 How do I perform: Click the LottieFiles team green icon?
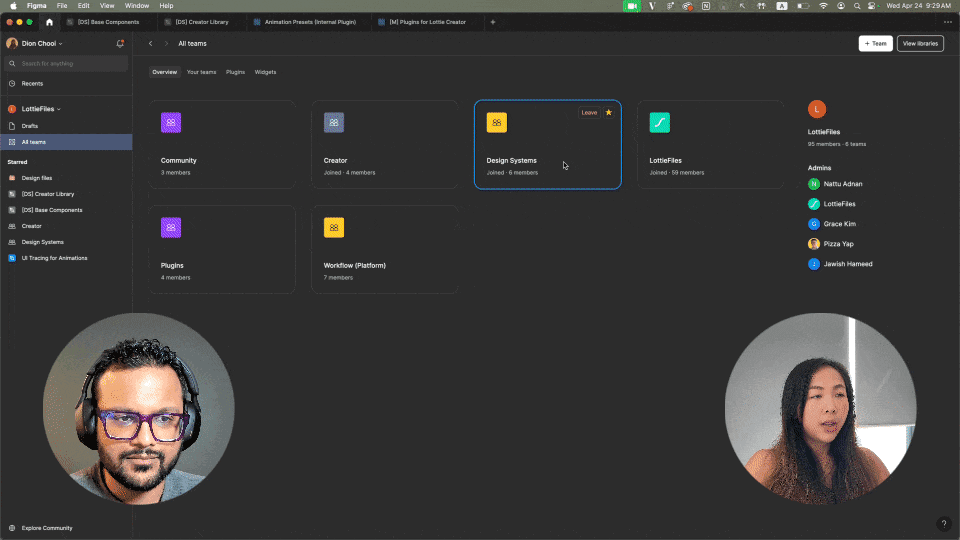[659, 122]
